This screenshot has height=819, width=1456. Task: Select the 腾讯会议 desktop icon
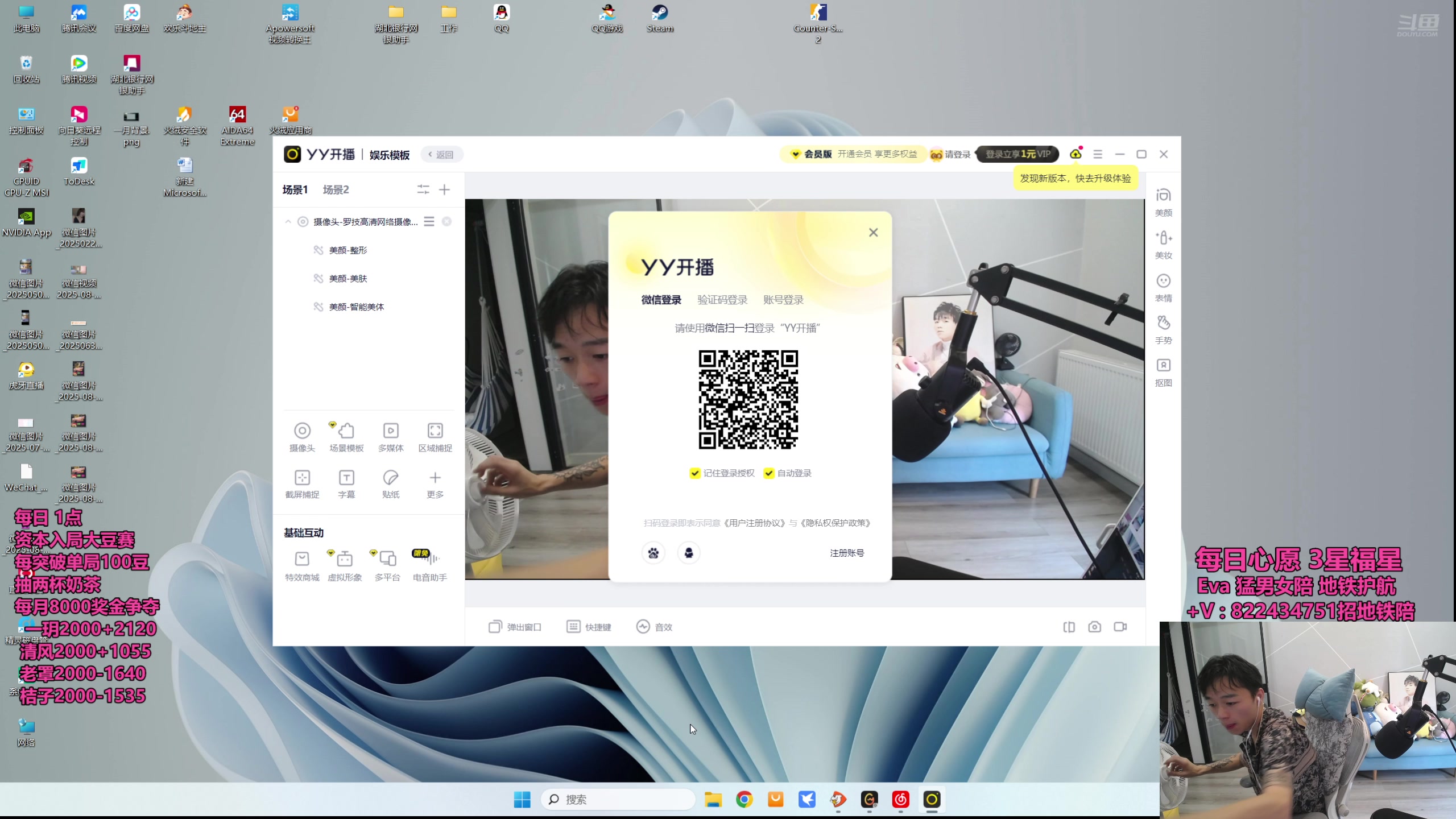point(79,18)
